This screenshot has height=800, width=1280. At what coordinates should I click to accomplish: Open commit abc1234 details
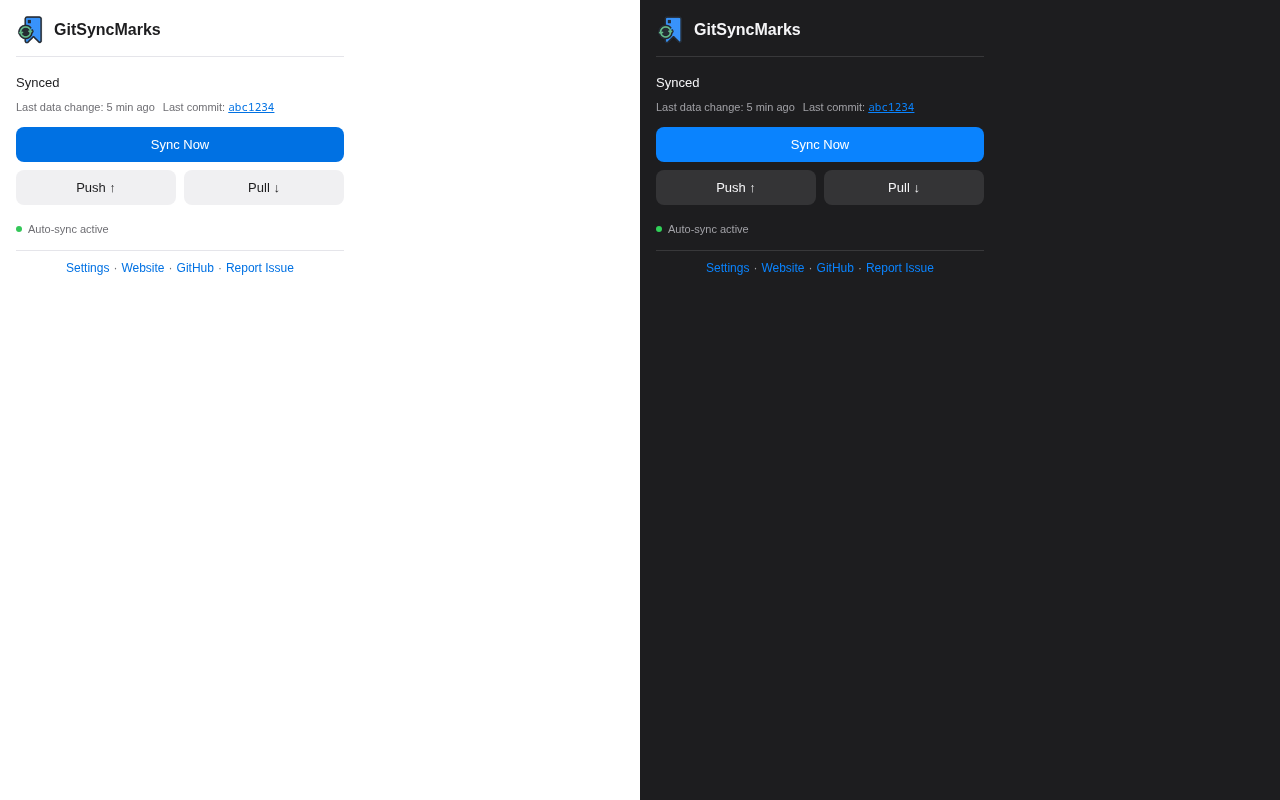[251, 106]
